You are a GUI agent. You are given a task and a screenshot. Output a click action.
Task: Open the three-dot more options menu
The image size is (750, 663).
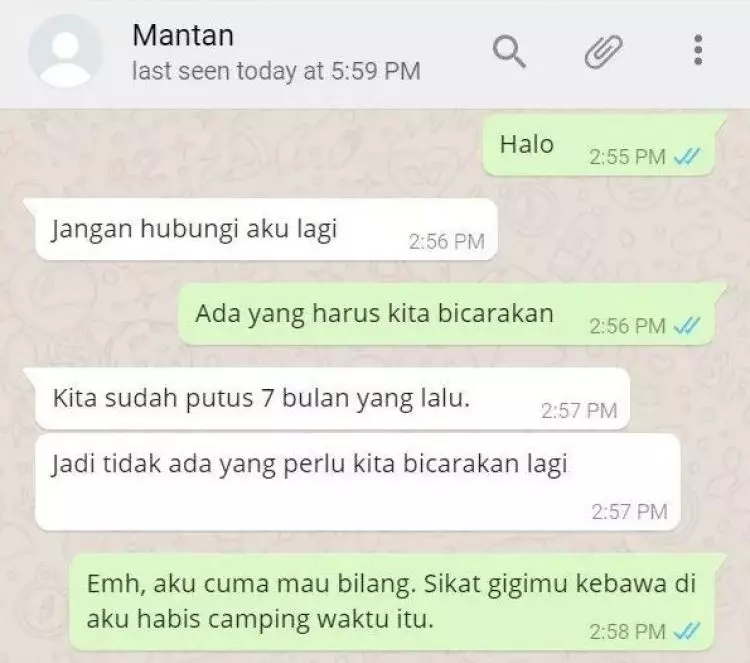coord(698,50)
